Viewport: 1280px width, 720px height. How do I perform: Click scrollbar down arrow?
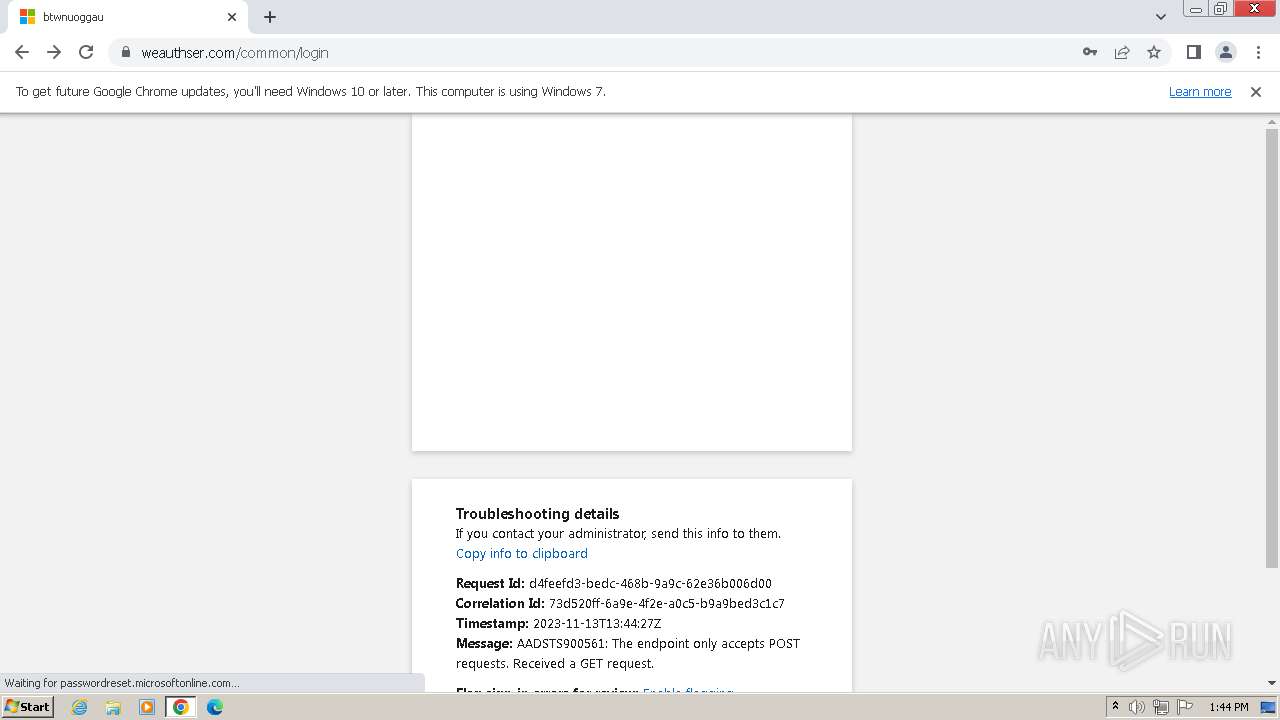pos(1272,683)
